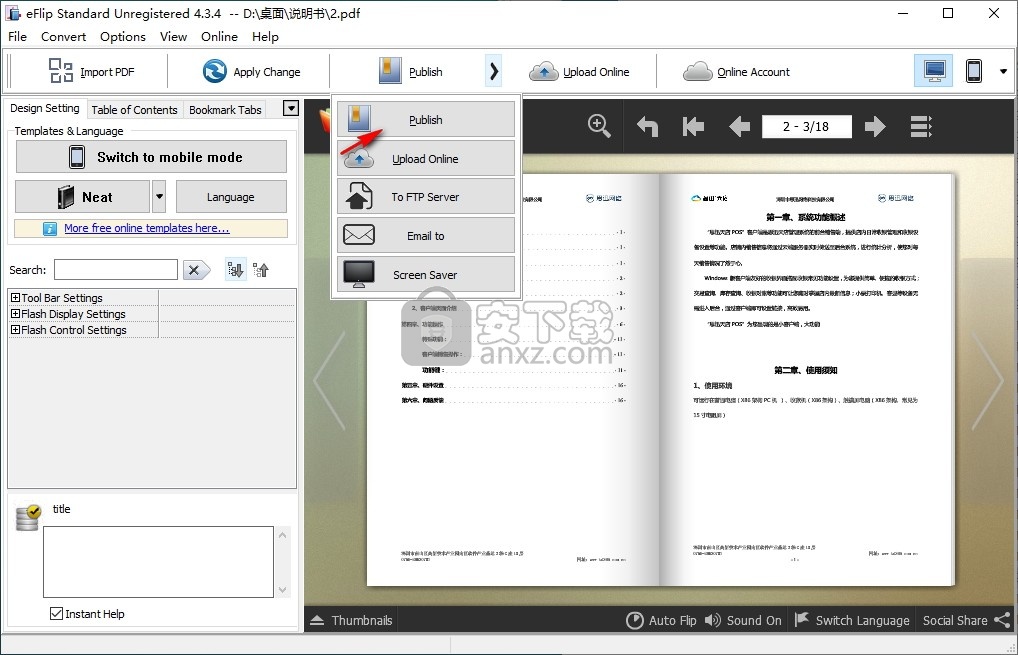
Task: Toggle the Instant Help checkbox
Action: click(x=56, y=613)
